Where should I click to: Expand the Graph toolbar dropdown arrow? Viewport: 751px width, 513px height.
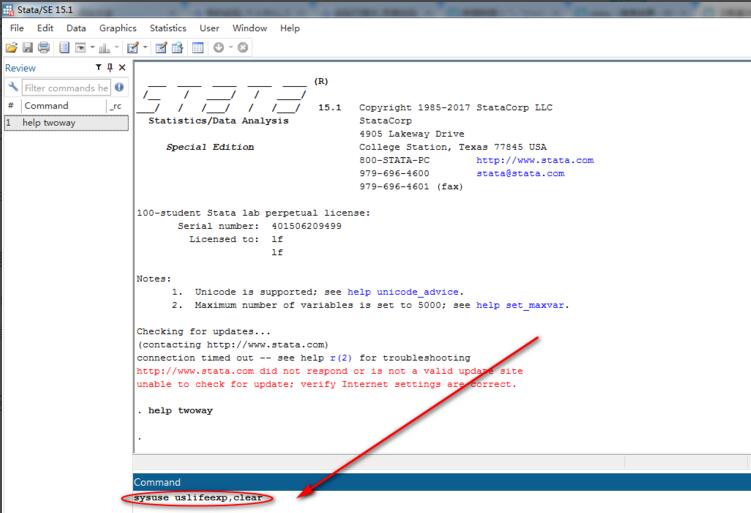pos(116,47)
